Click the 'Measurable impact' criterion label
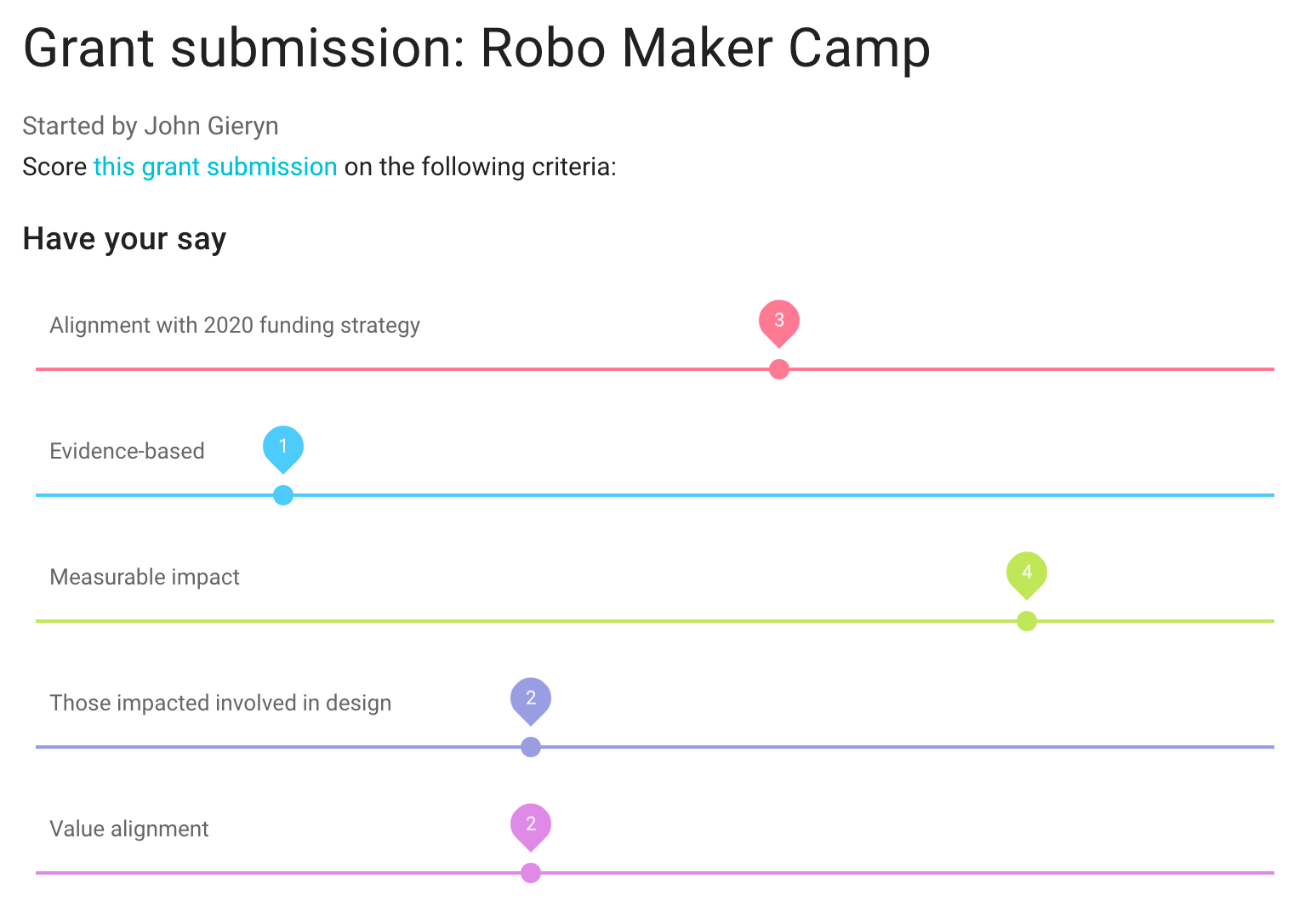Viewport: 1305px width, 924px height. (x=145, y=577)
